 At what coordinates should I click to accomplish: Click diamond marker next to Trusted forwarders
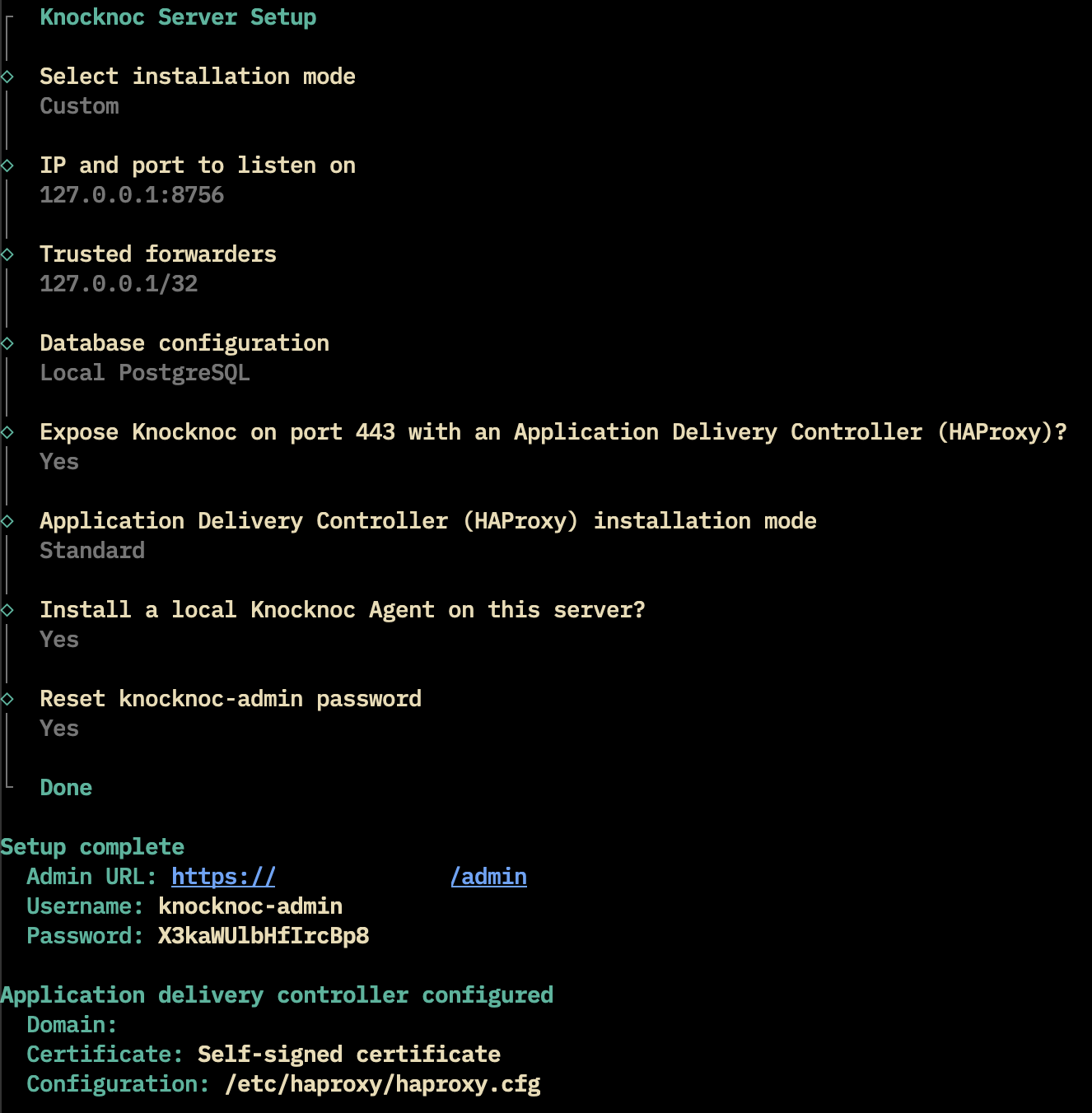(x=7, y=254)
